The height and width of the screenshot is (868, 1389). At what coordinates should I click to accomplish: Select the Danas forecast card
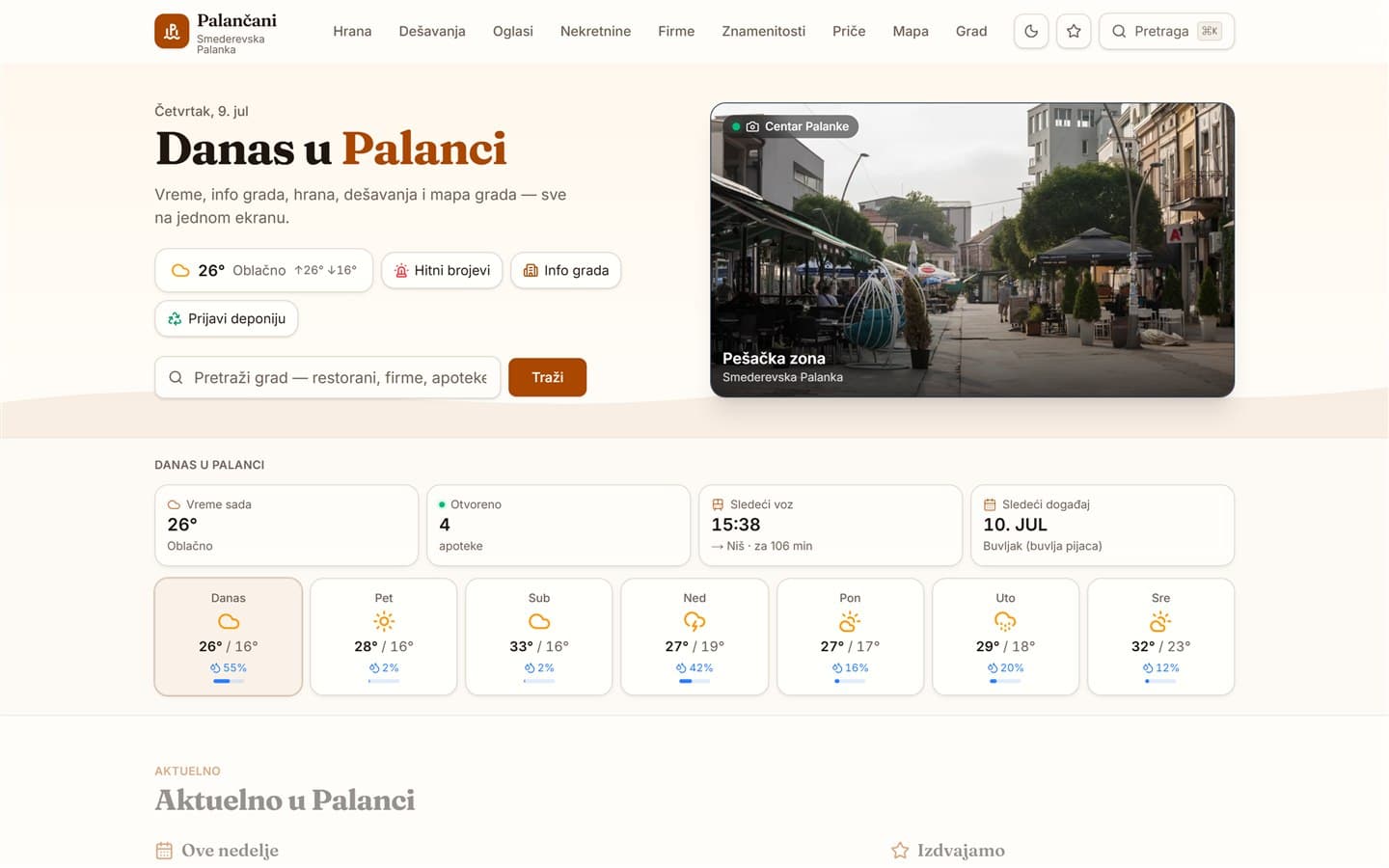[229, 637]
